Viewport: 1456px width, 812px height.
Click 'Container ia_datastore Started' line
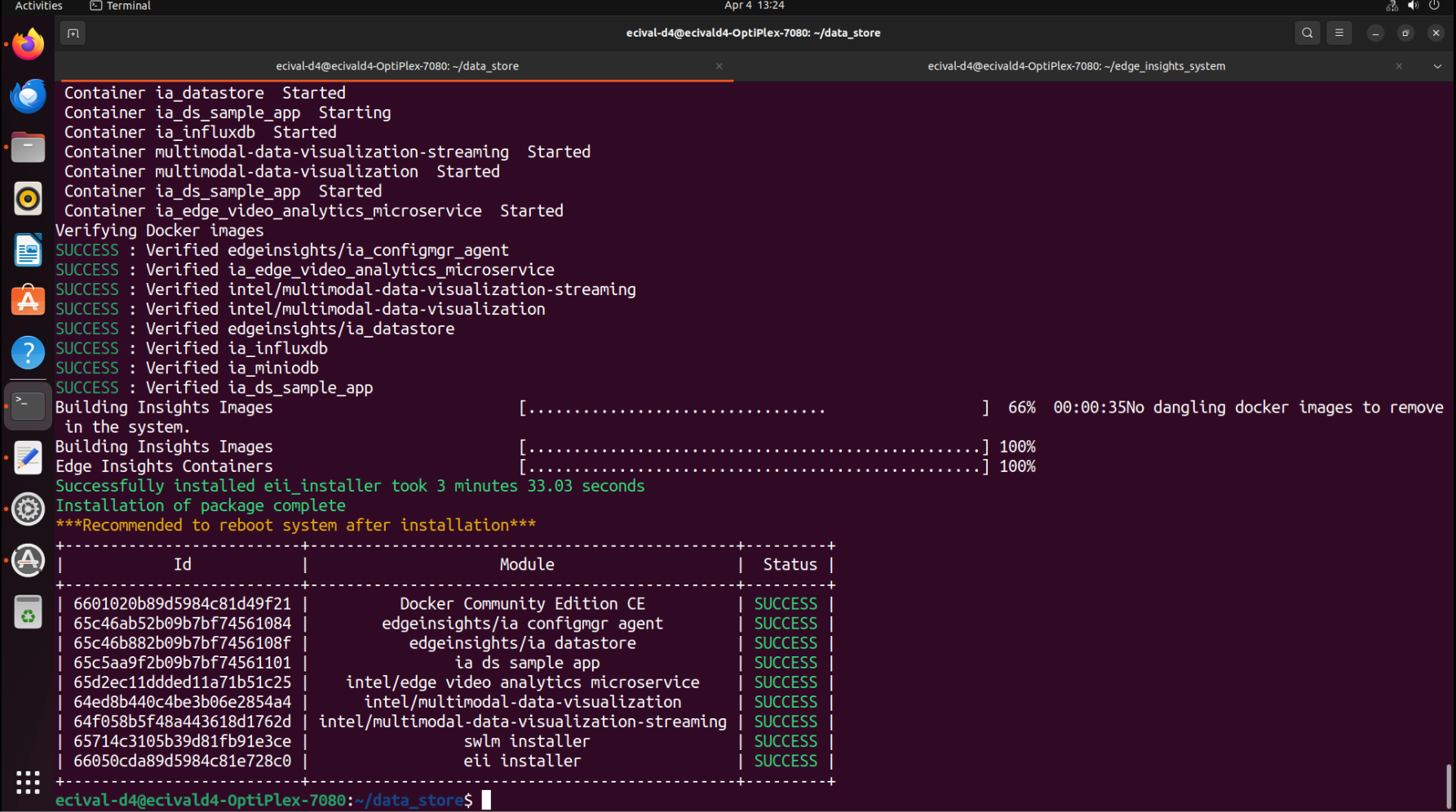tap(205, 93)
